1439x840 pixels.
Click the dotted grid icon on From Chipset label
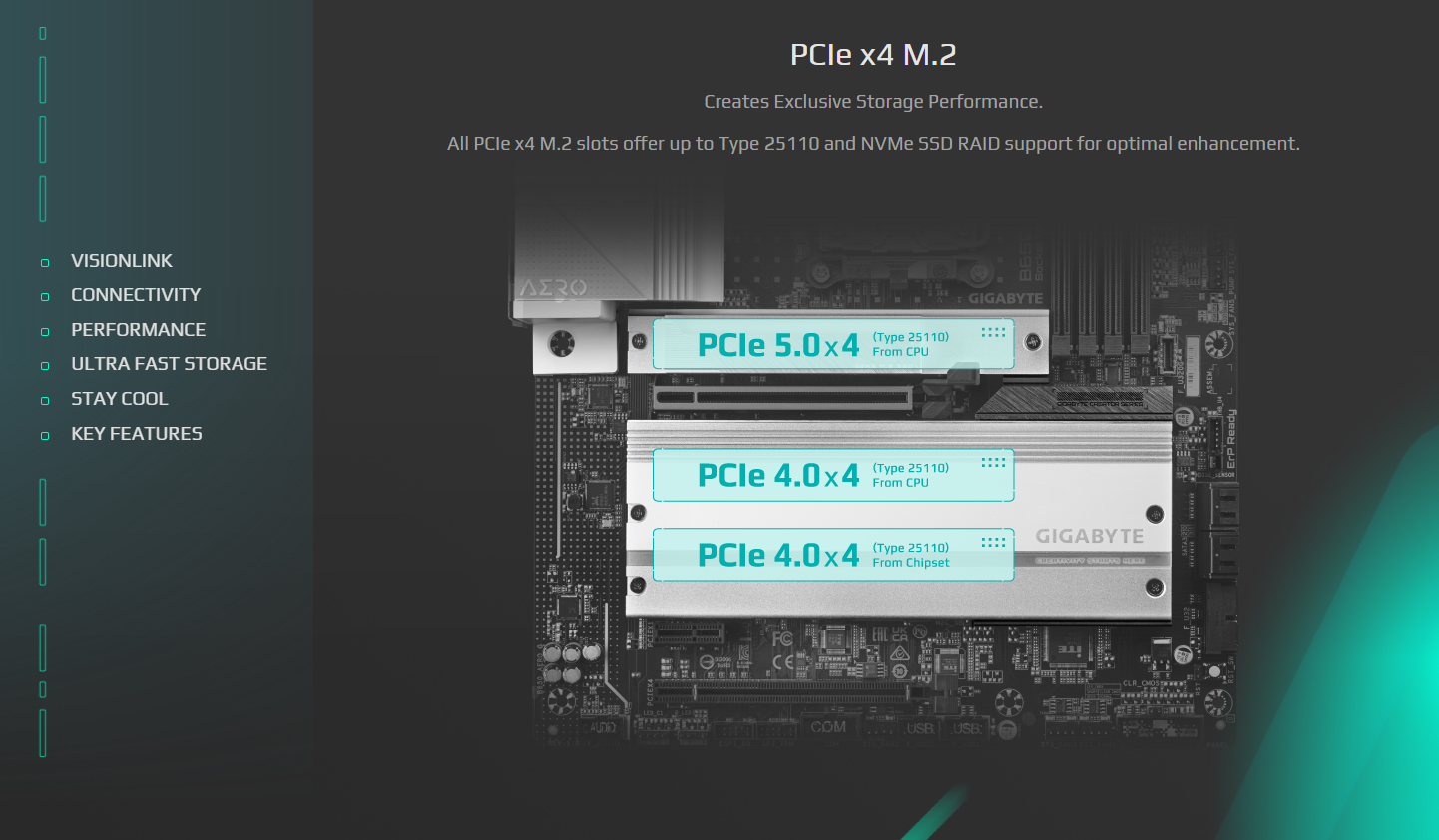tap(993, 542)
